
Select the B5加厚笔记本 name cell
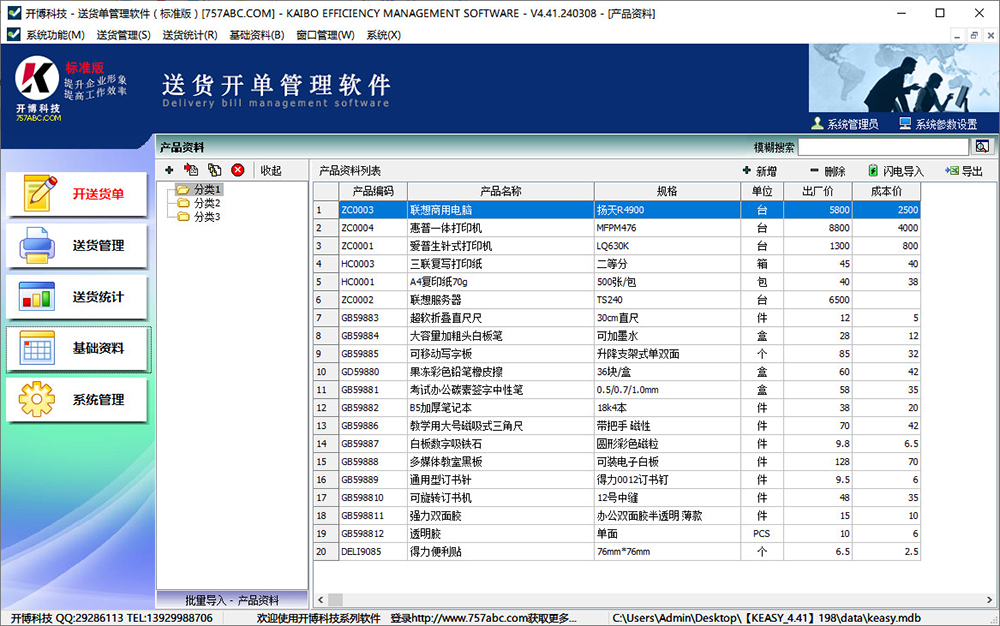click(x=501, y=407)
